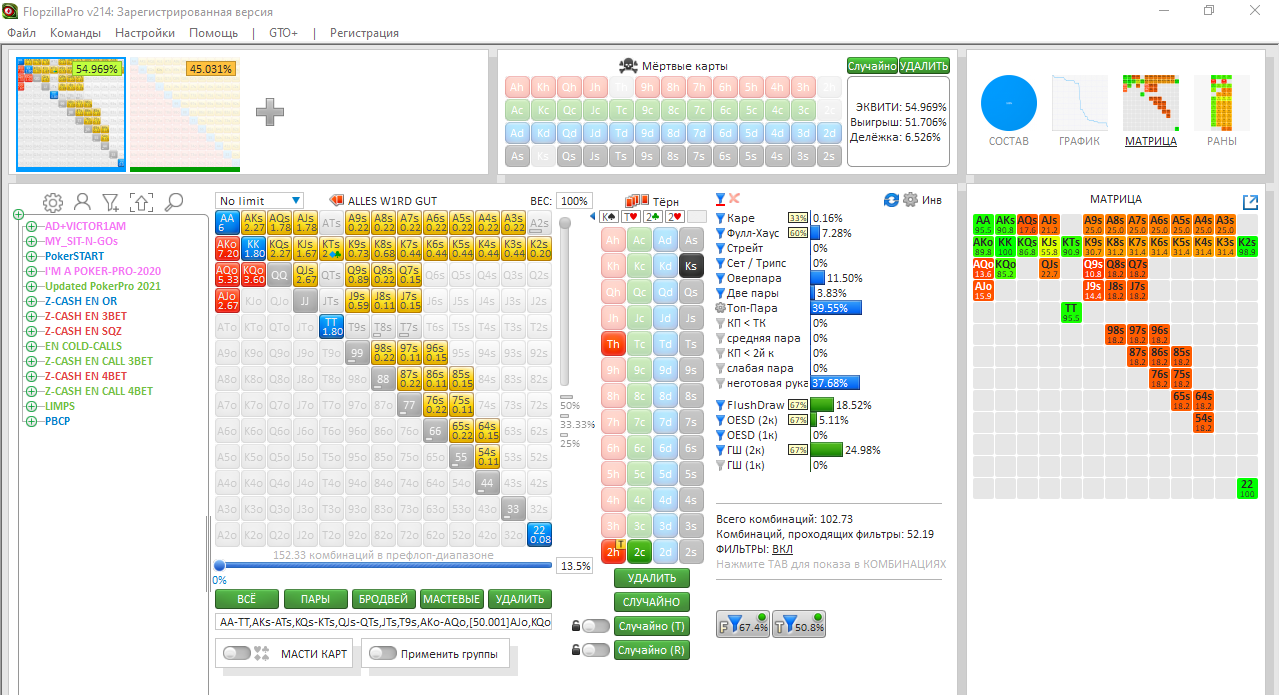
Task: Open range settings gear above the tree
Action: pos(53,202)
